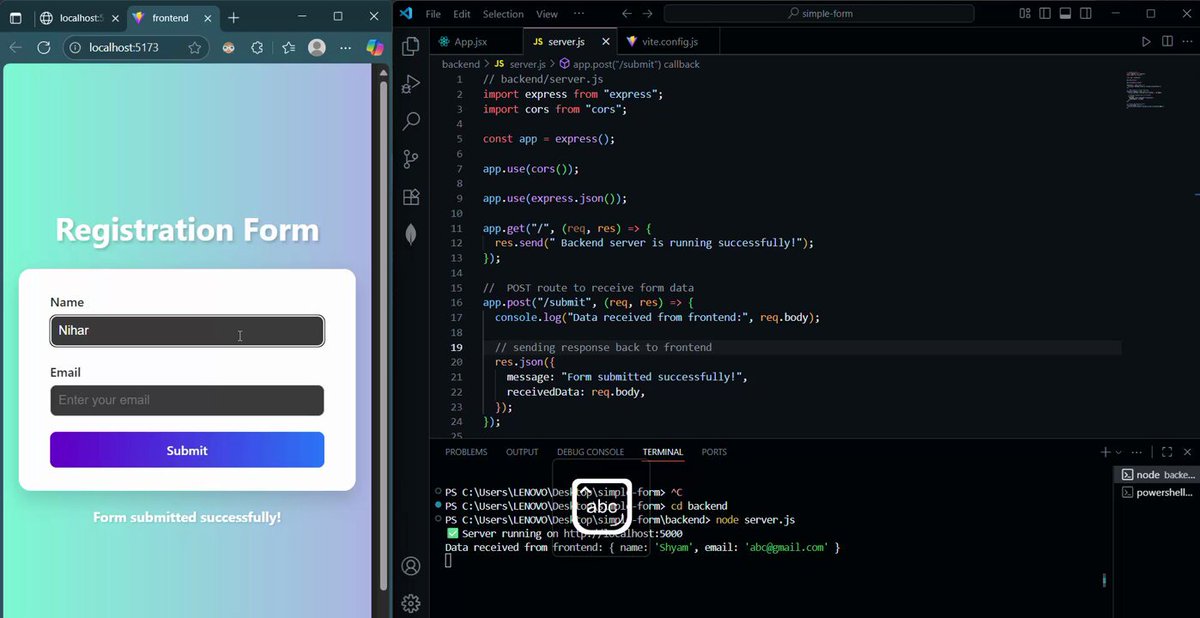The width and height of the screenshot is (1200, 618).
Task: Open the new terminal launch profile dropdown
Action: click(1119, 452)
